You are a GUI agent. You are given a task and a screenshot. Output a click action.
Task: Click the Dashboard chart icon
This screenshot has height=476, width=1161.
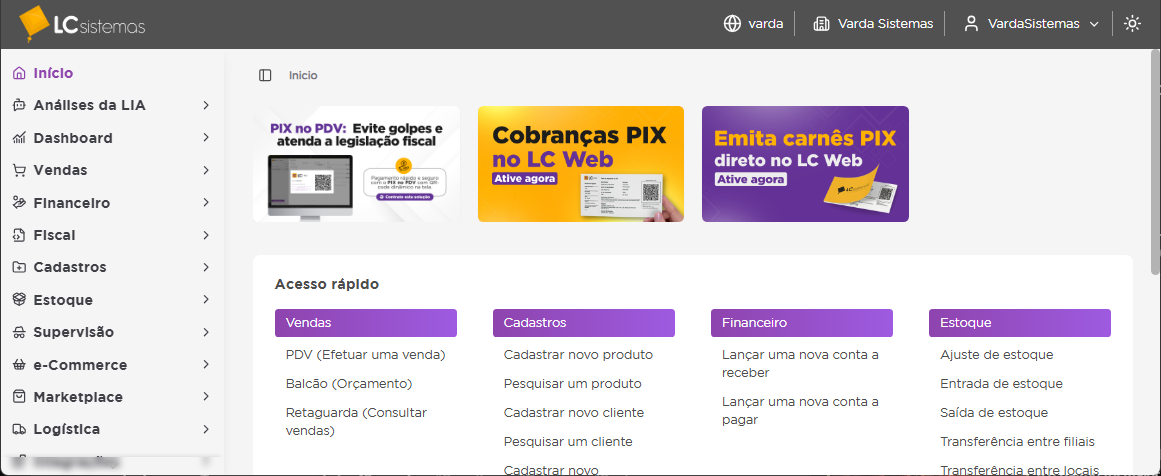[x=19, y=138]
